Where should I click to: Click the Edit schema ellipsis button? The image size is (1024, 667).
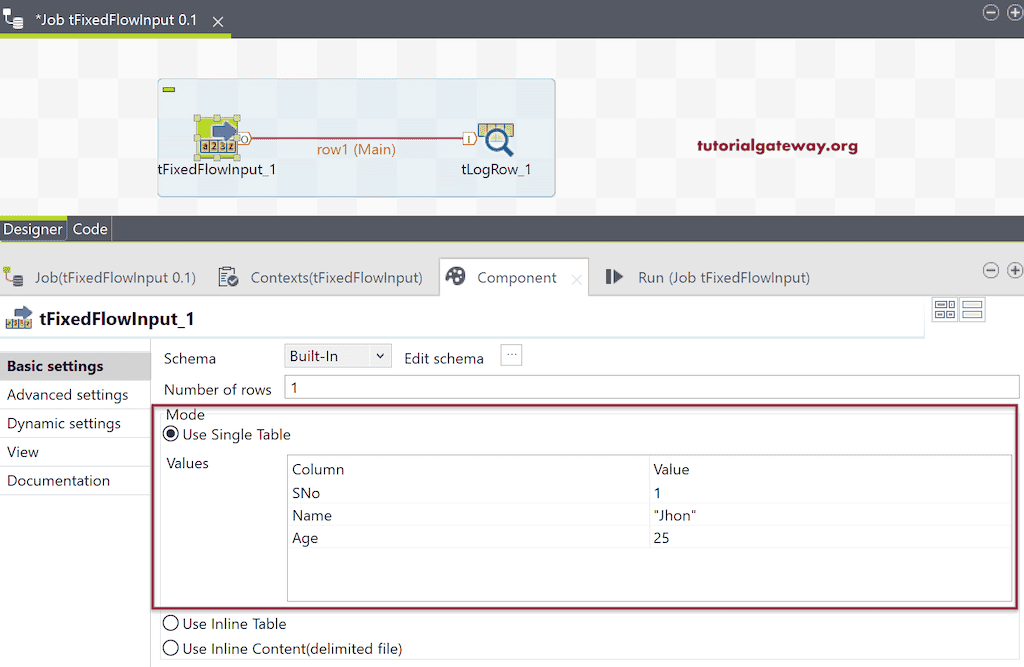[x=511, y=355]
